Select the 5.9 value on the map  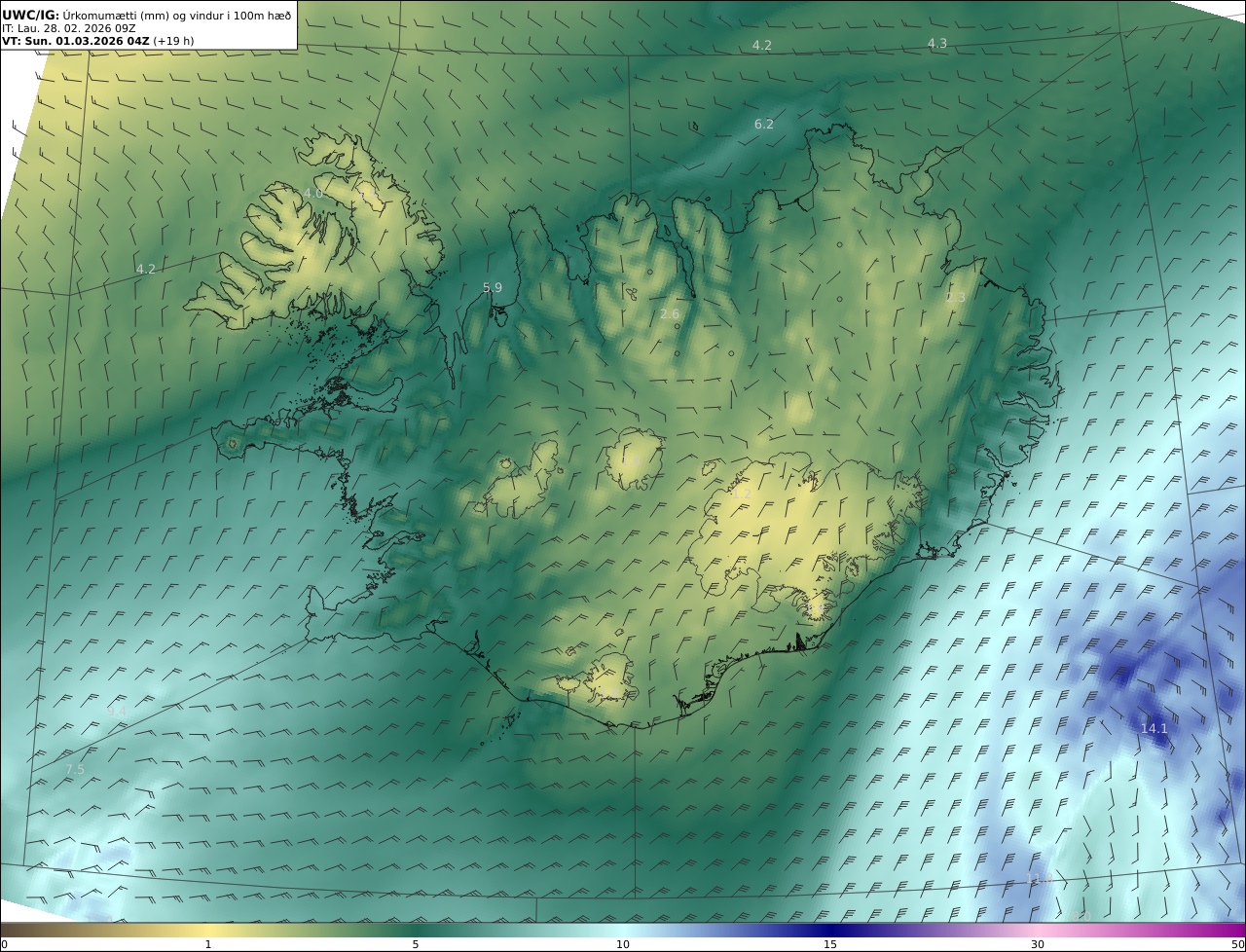click(493, 287)
